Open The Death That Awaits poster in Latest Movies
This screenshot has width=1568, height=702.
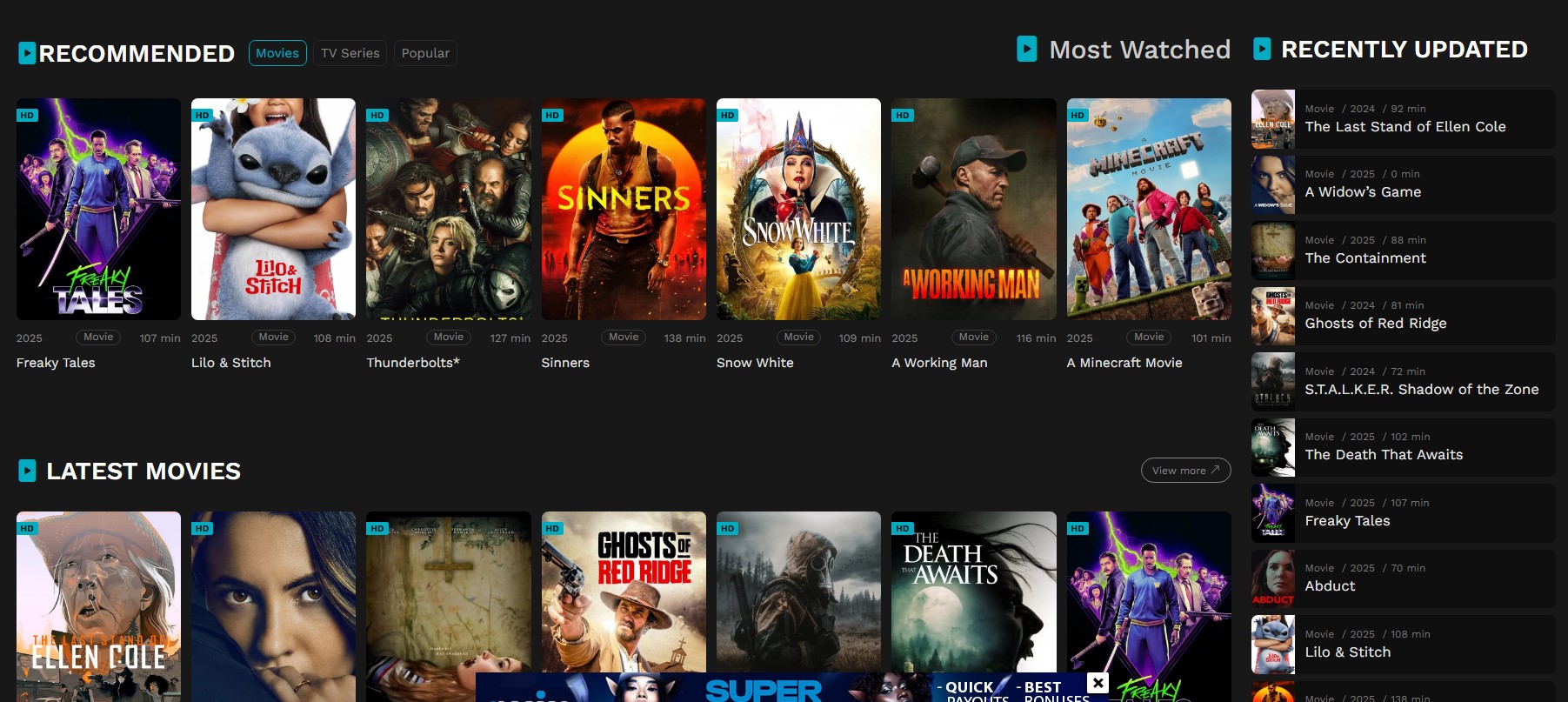click(x=974, y=592)
